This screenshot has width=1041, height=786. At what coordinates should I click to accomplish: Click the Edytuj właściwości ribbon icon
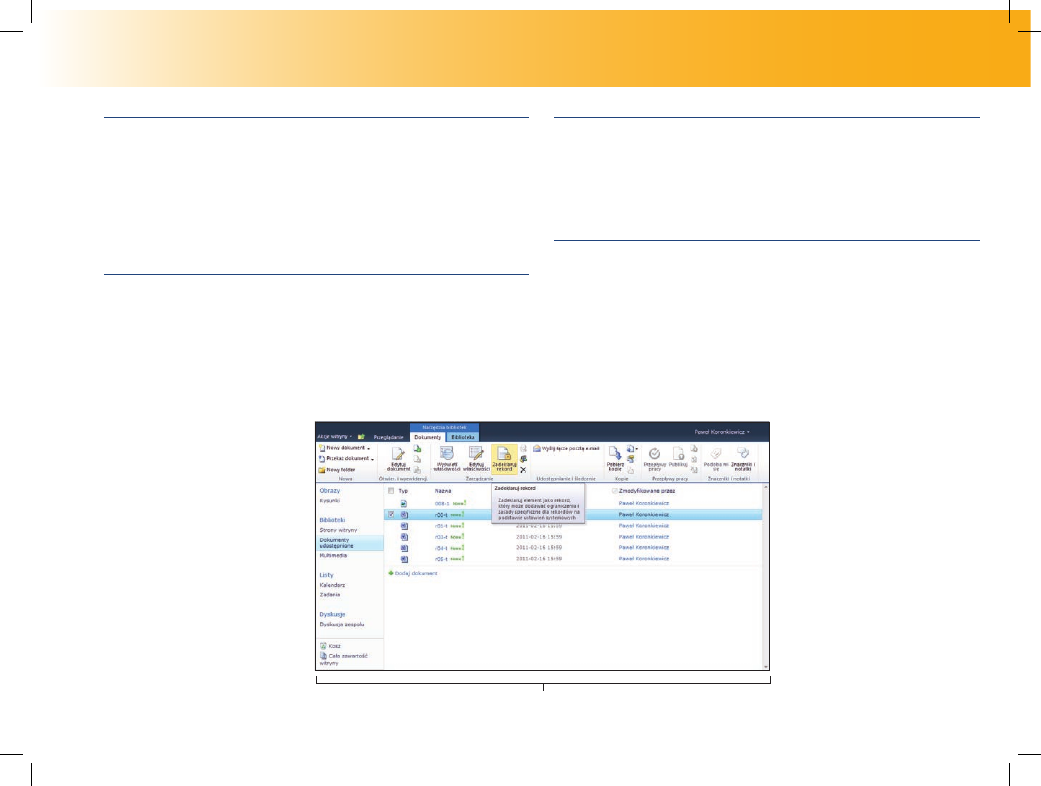coord(476,457)
